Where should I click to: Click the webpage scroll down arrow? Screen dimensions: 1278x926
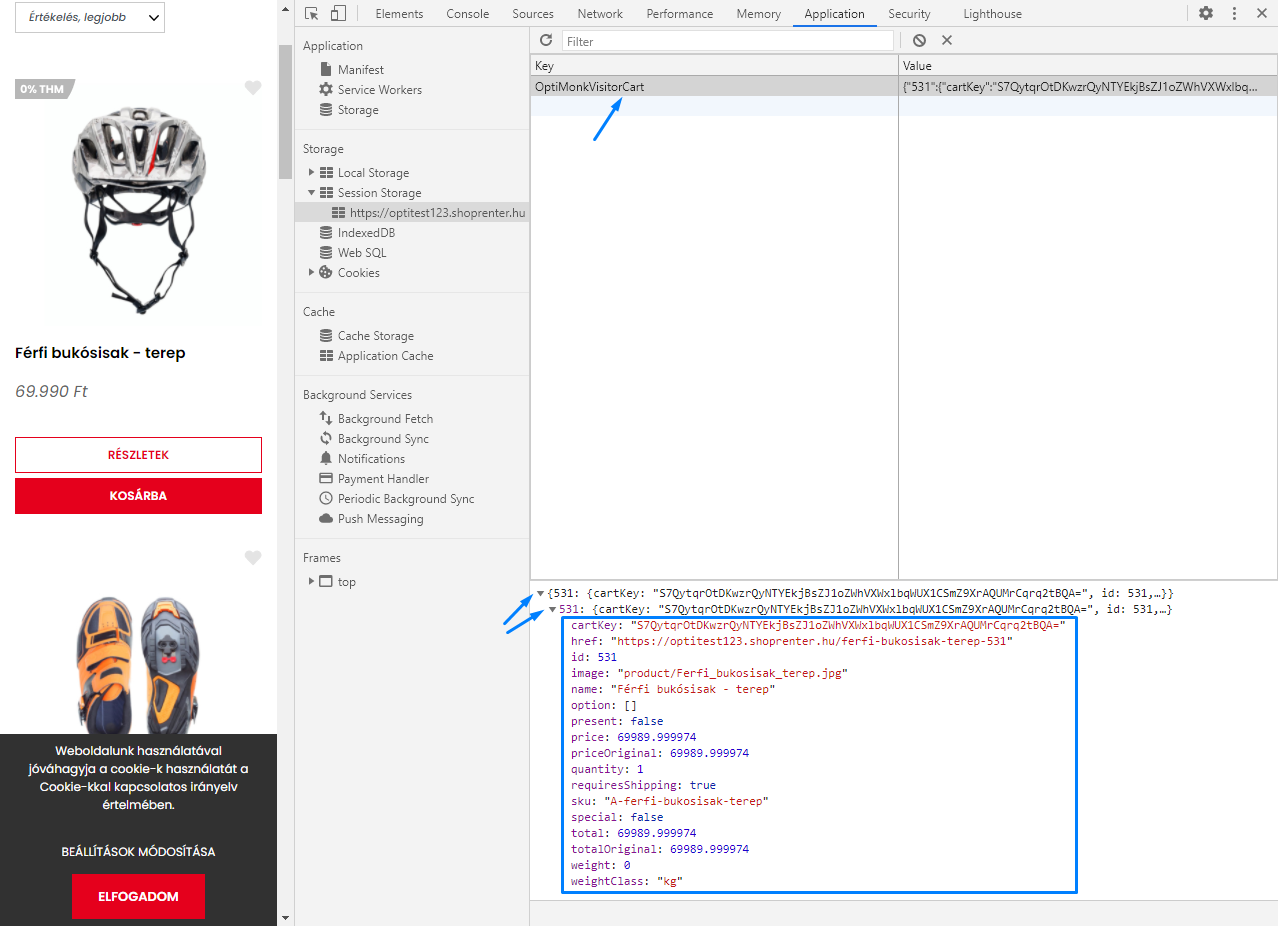(x=285, y=917)
